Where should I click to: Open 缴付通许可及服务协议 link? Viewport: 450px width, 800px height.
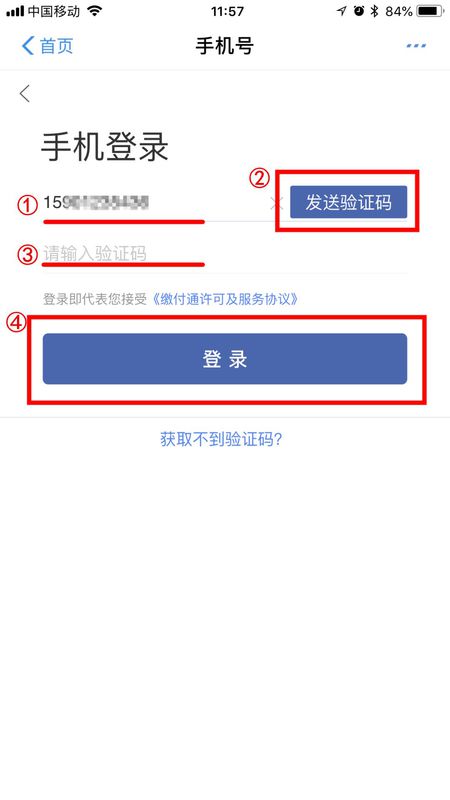point(225,299)
